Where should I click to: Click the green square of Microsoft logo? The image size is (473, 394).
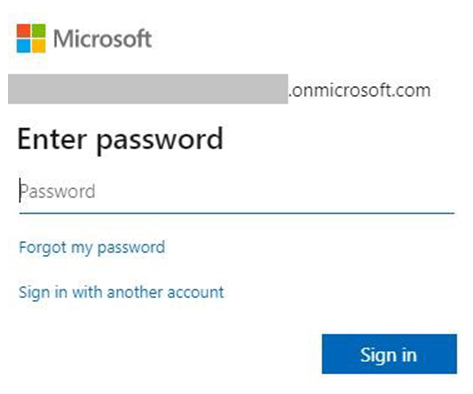(x=39, y=30)
